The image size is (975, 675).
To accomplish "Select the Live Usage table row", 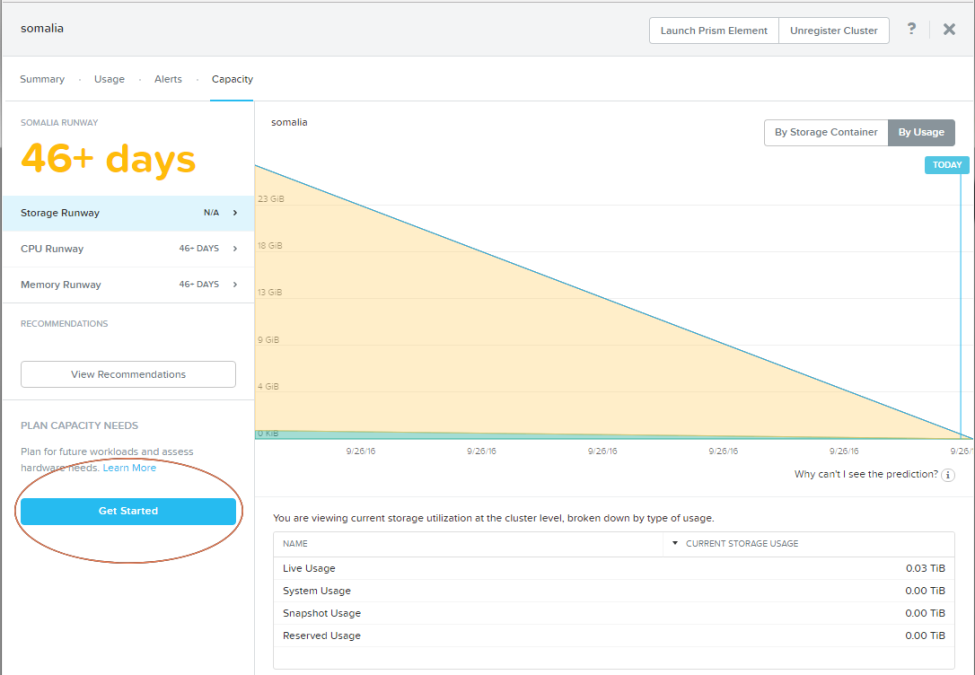I will pos(614,569).
